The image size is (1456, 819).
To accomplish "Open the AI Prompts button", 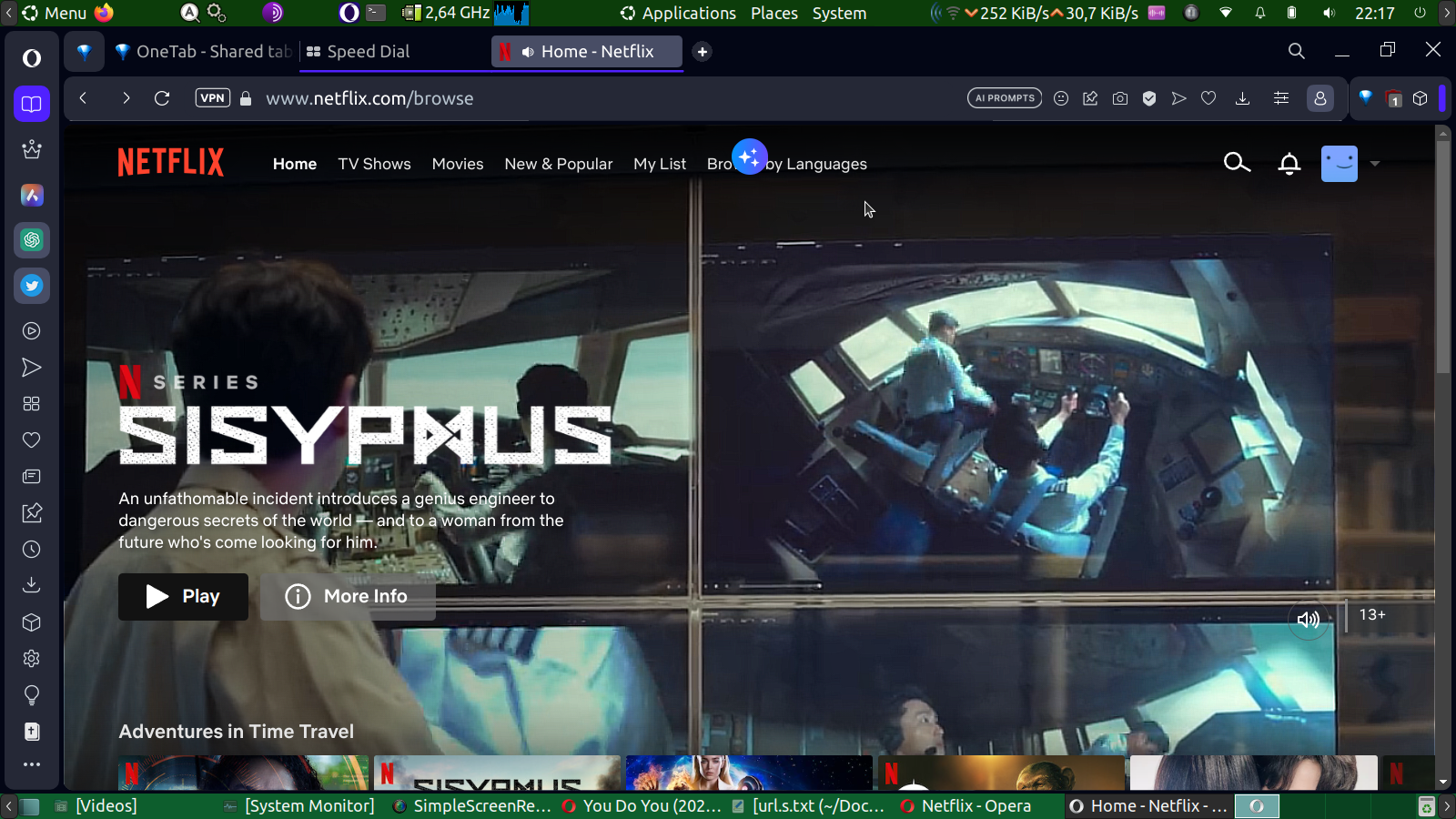I will pos(1005,98).
